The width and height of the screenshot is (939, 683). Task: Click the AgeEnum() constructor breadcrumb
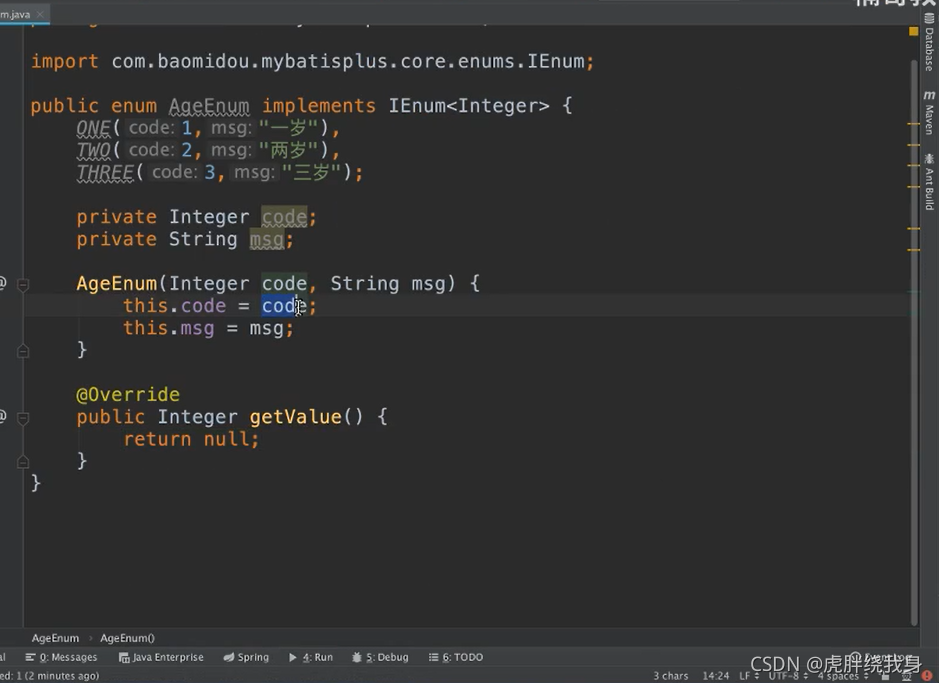127,638
